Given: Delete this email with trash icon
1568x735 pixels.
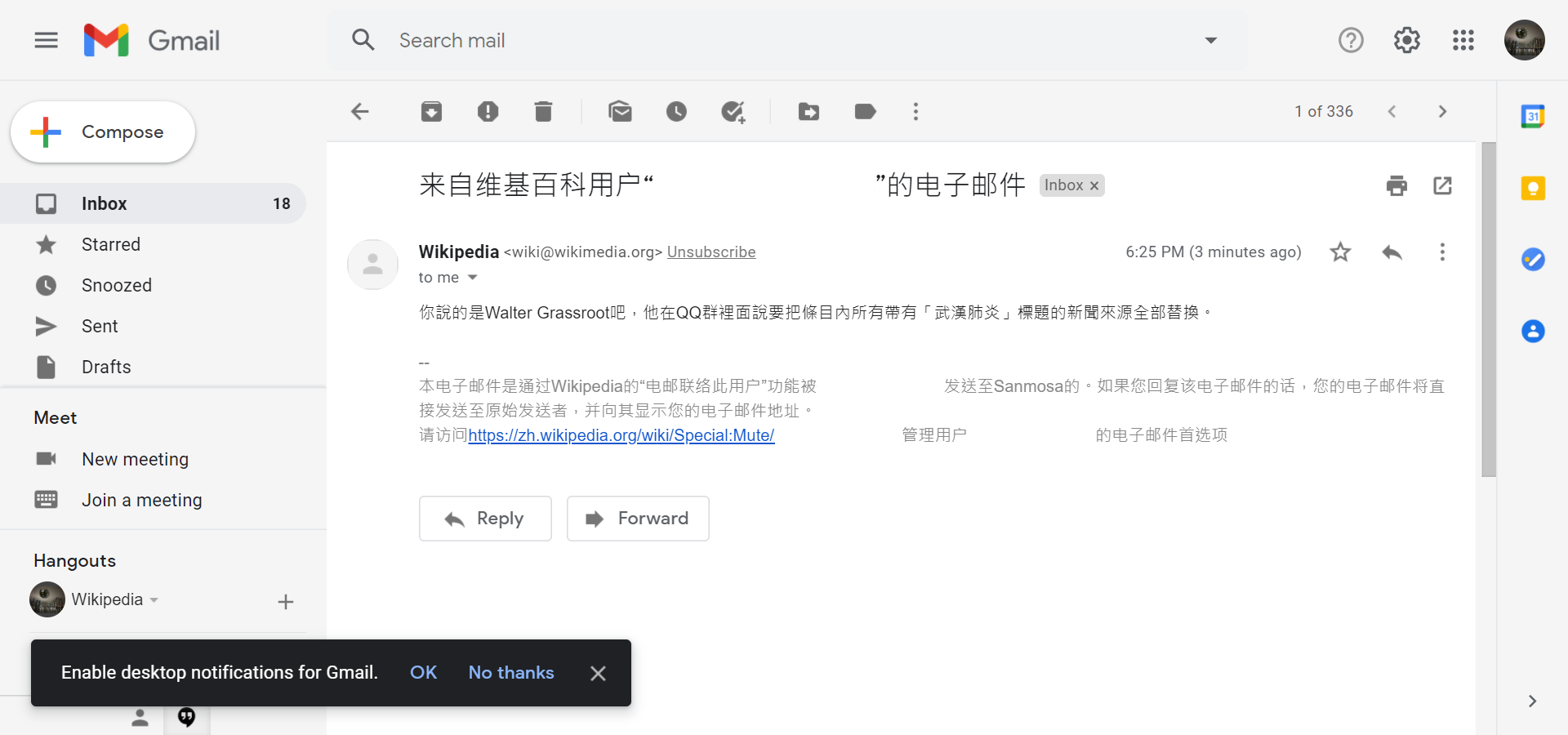Looking at the screenshot, I should (543, 111).
